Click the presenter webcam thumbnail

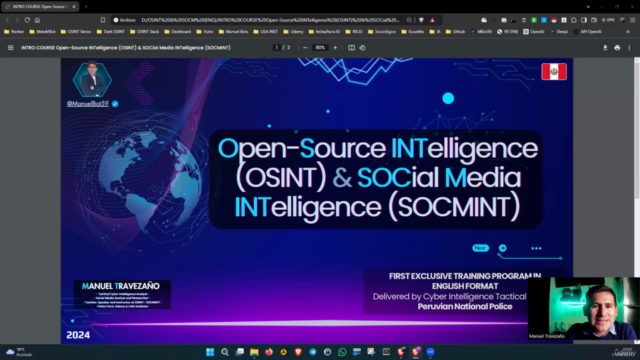[x=583, y=309]
